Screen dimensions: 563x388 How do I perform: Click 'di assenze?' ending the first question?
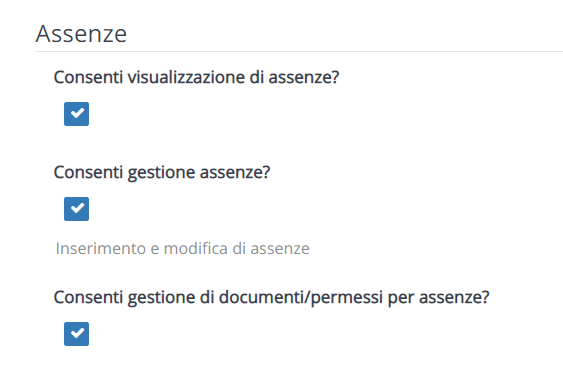coord(294,77)
